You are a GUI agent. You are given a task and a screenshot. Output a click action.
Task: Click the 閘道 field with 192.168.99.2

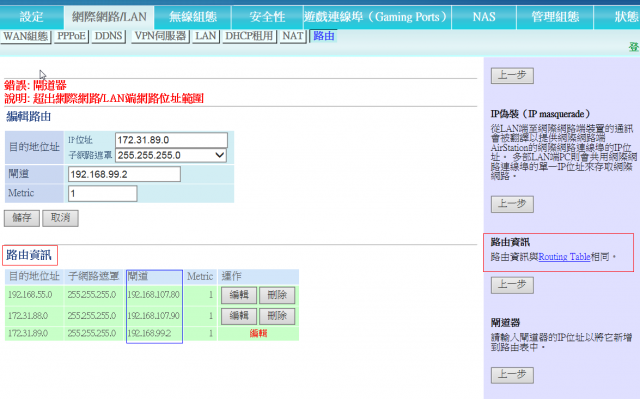(124, 174)
